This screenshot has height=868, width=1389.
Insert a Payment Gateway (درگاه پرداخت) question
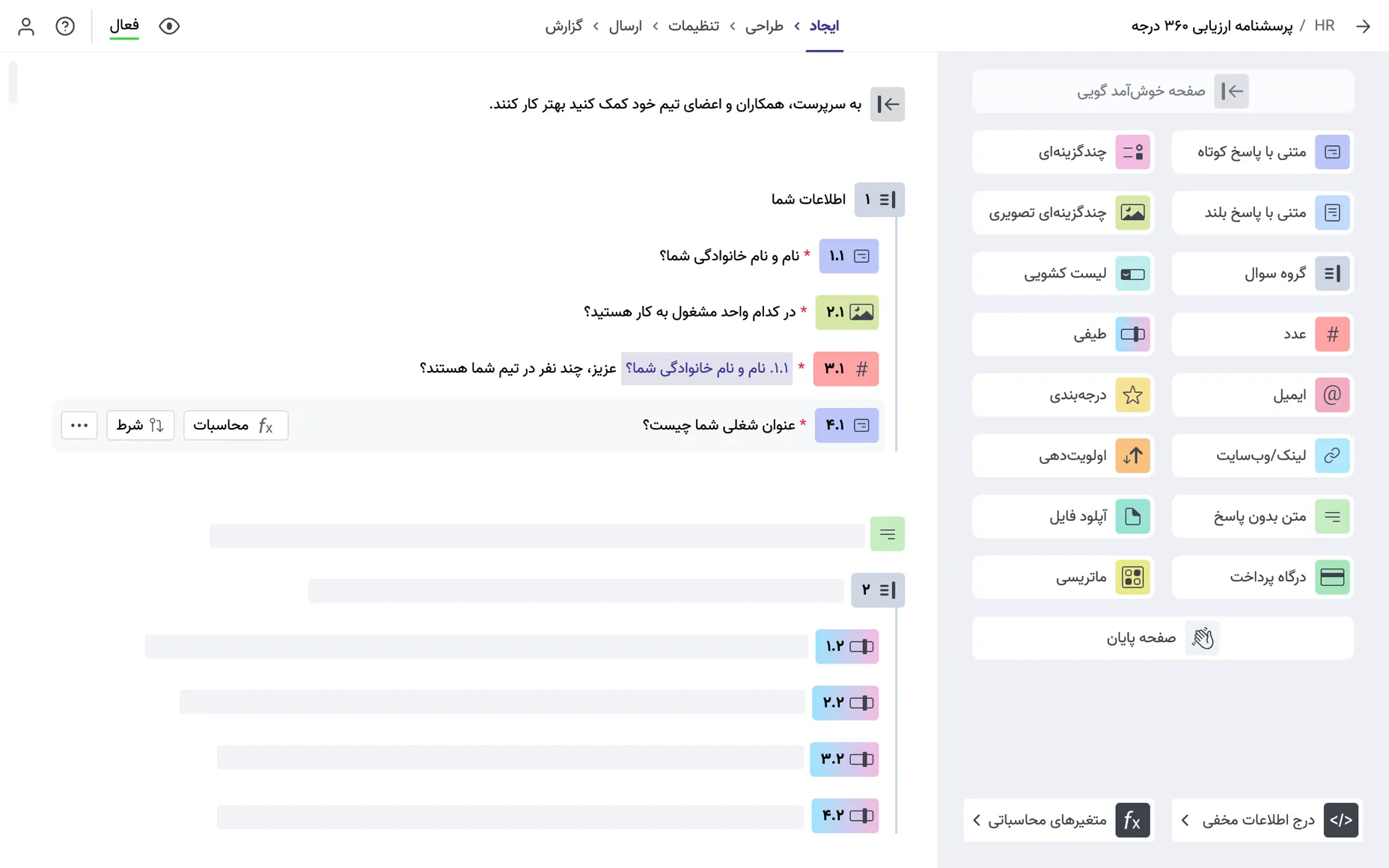(x=1262, y=577)
